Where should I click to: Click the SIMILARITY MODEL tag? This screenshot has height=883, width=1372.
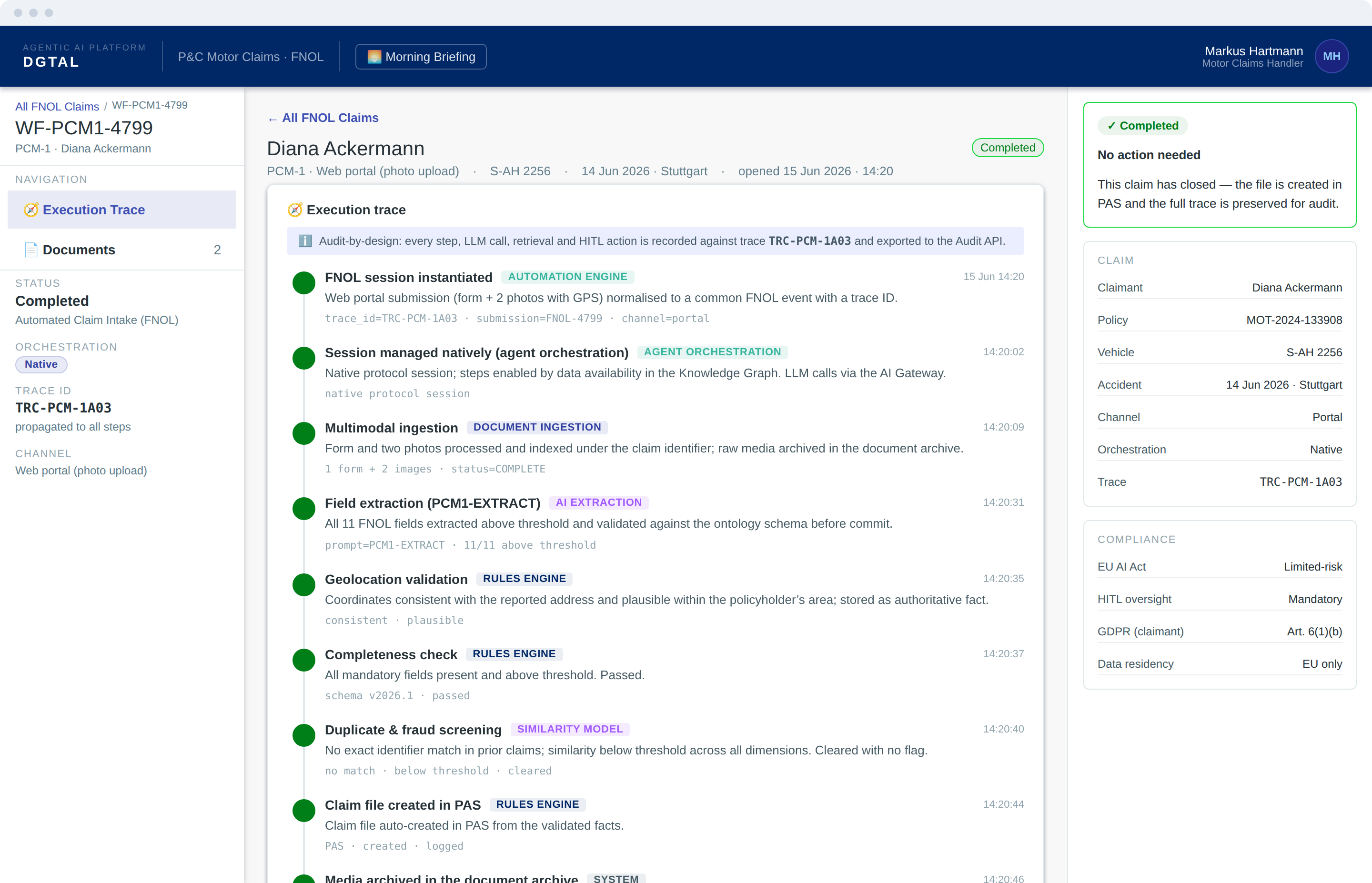pyautogui.click(x=570, y=729)
